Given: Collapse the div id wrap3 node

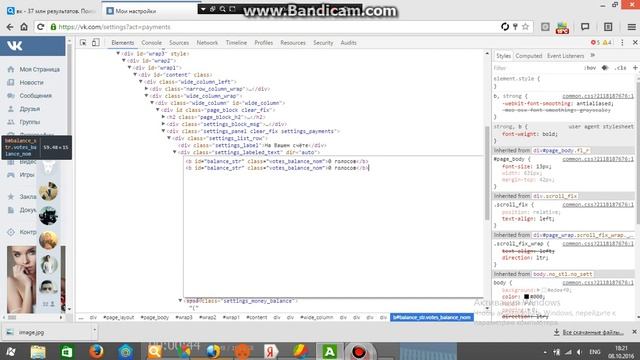Looking at the screenshot, I should pos(118,53).
